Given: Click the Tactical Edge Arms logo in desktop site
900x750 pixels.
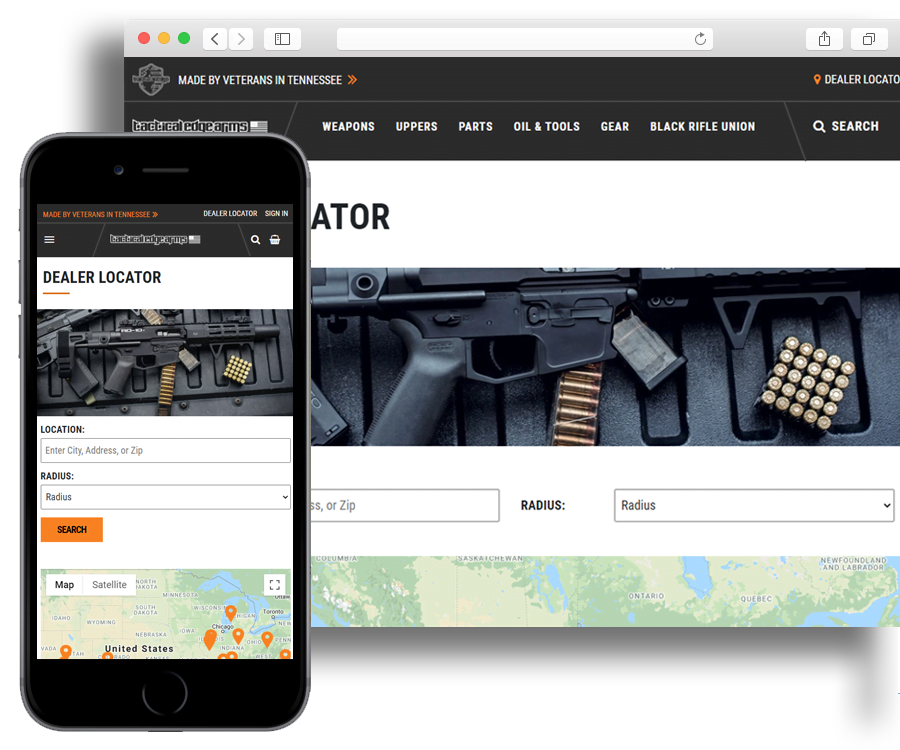Looking at the screenshot, I should (x=200, y=126).
